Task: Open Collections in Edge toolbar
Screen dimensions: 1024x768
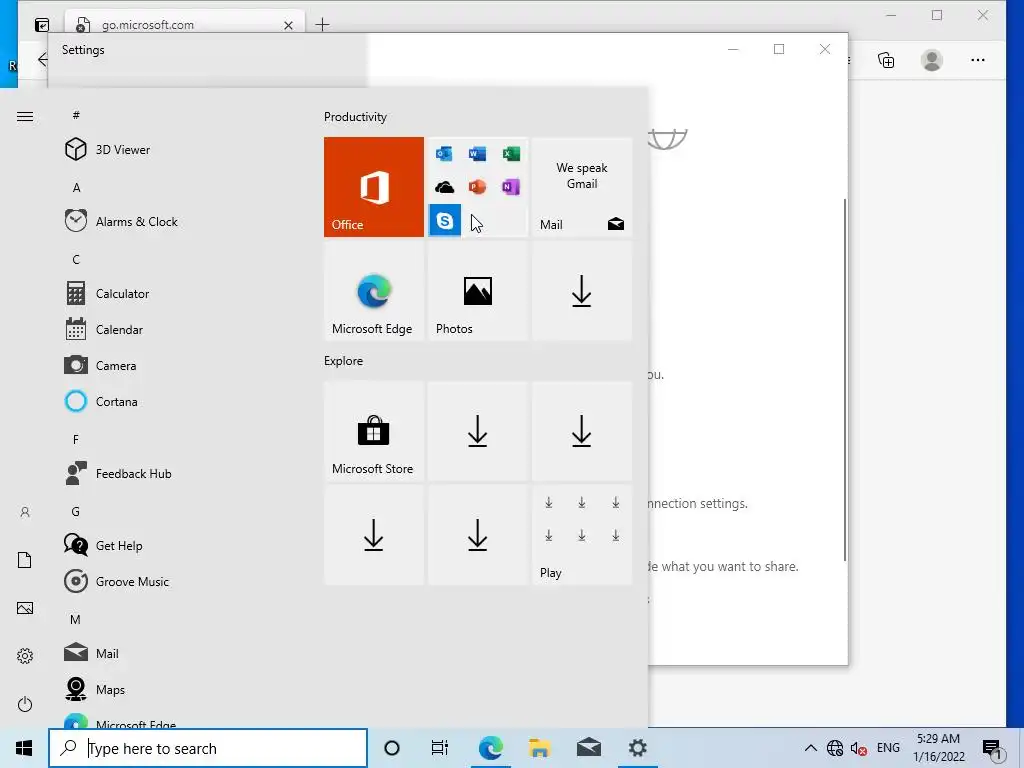Action: point(886,60)
